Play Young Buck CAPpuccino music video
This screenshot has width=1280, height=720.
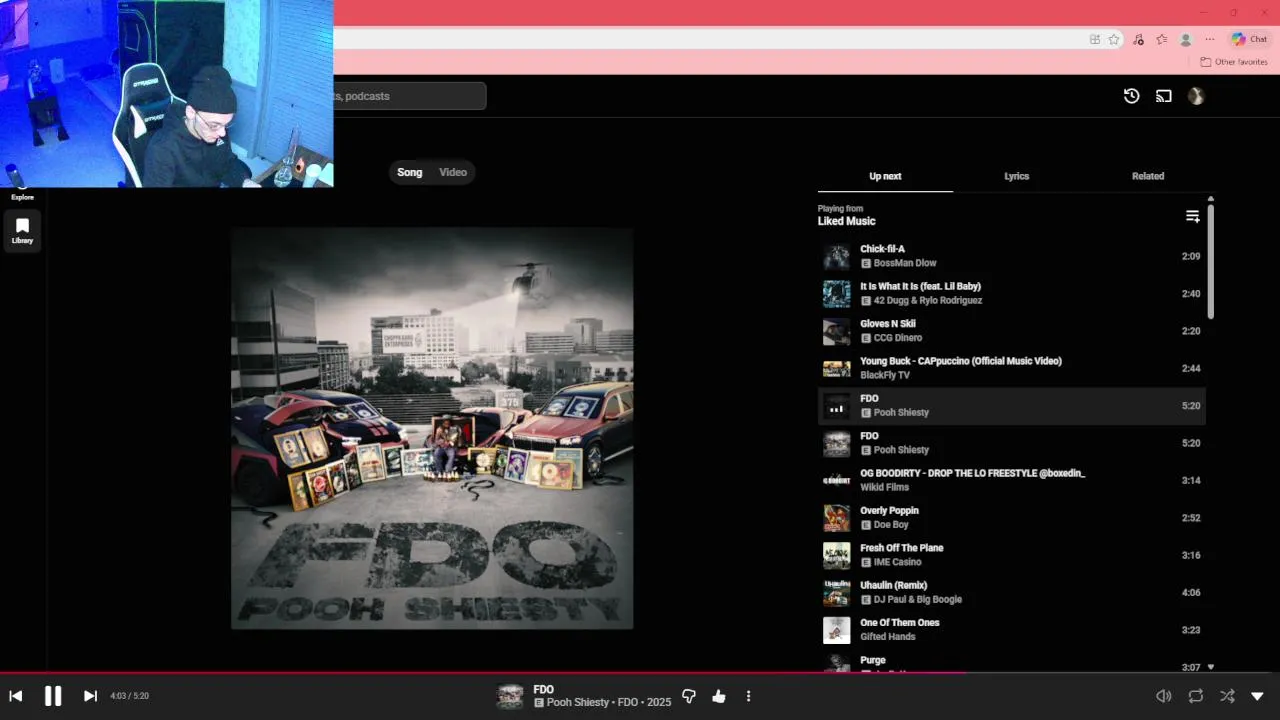[1012, 368]
